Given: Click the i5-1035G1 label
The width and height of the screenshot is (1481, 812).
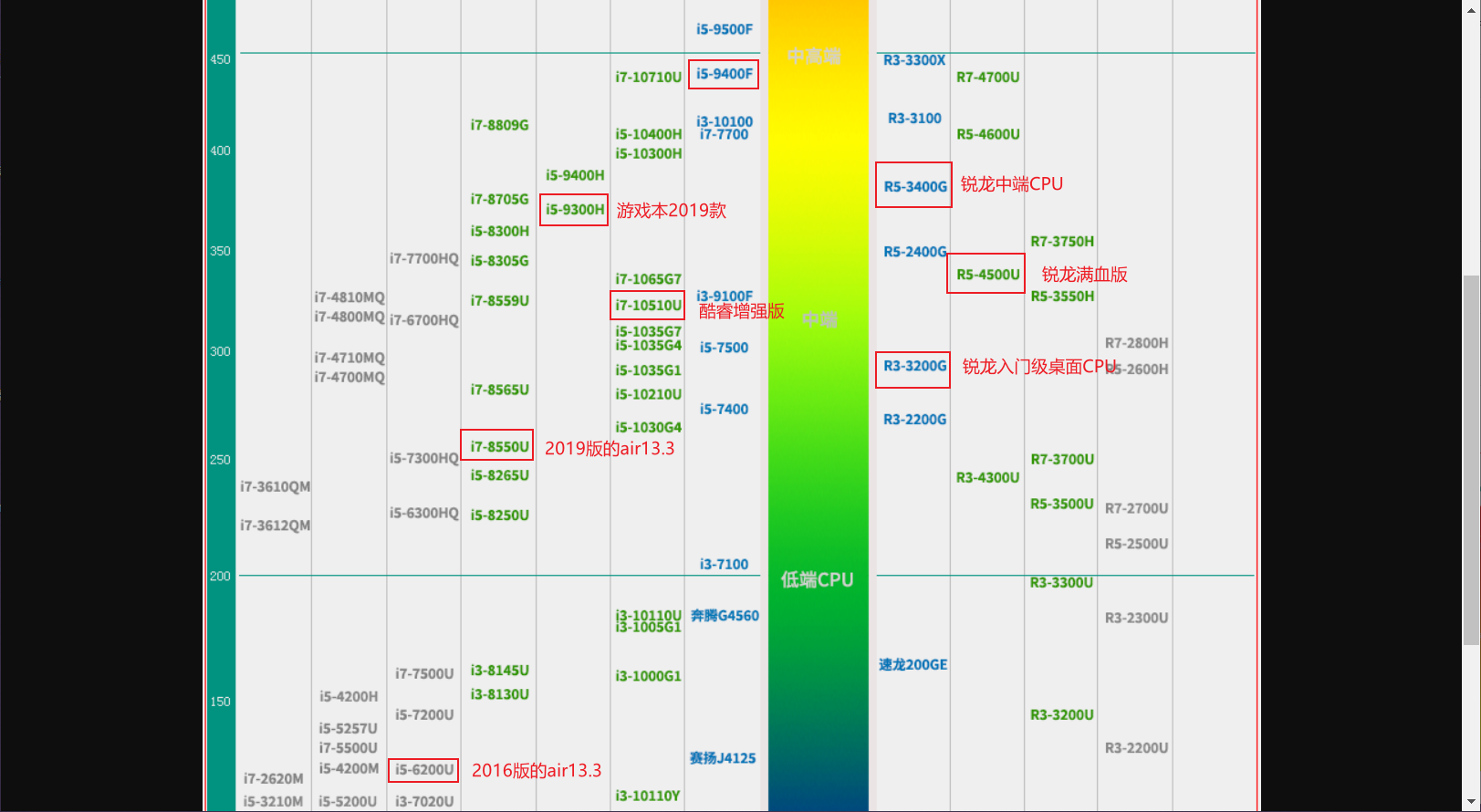Looking at the screenshot, I should pos(648,370).
